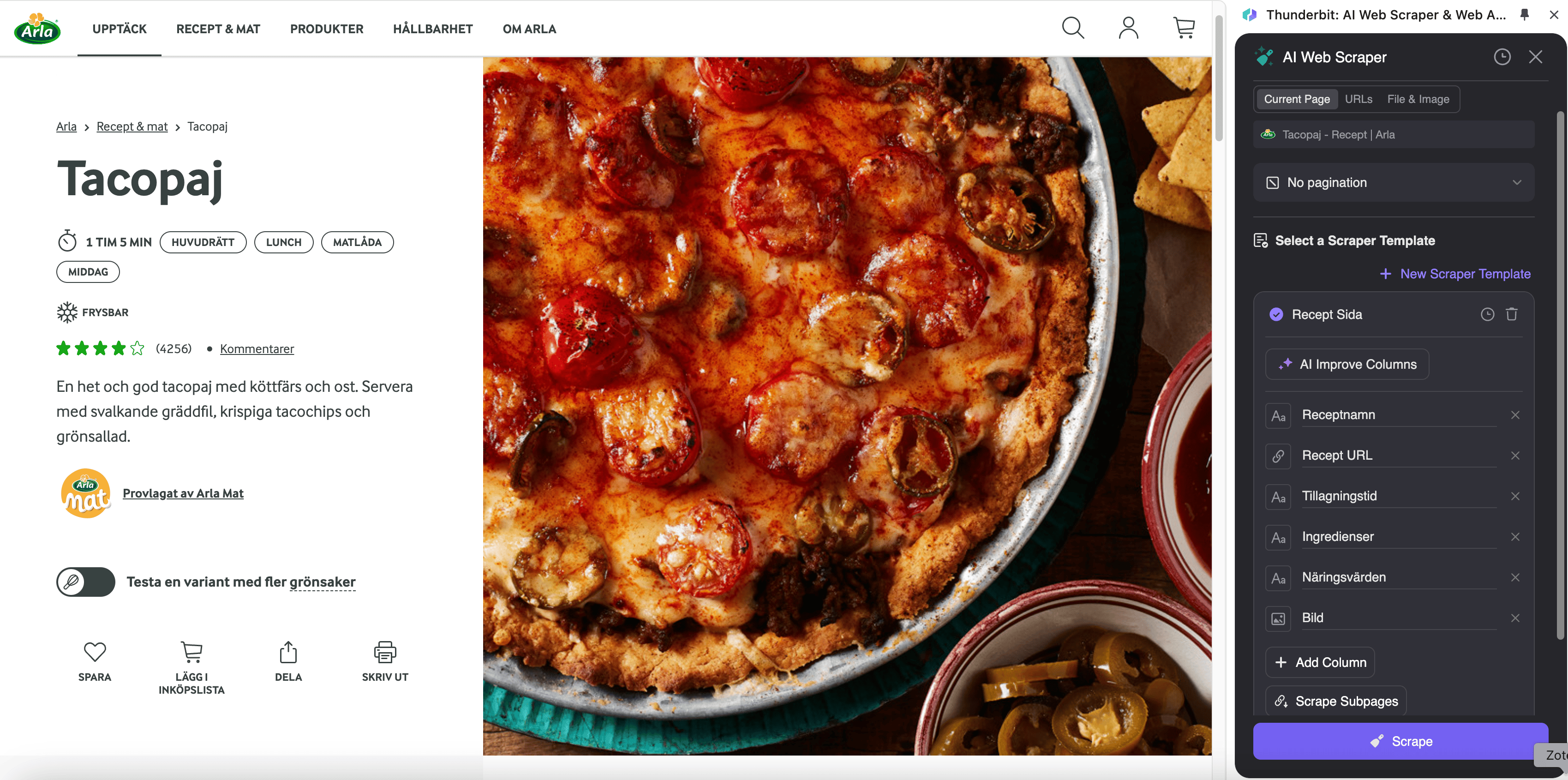Change data type icon for Ingredienser

[1278, 538]
